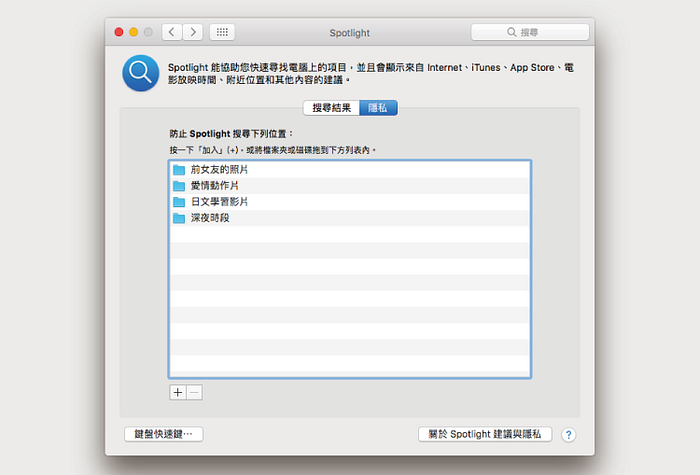Go forward using the right chevron button

click(x=193, y=32)
